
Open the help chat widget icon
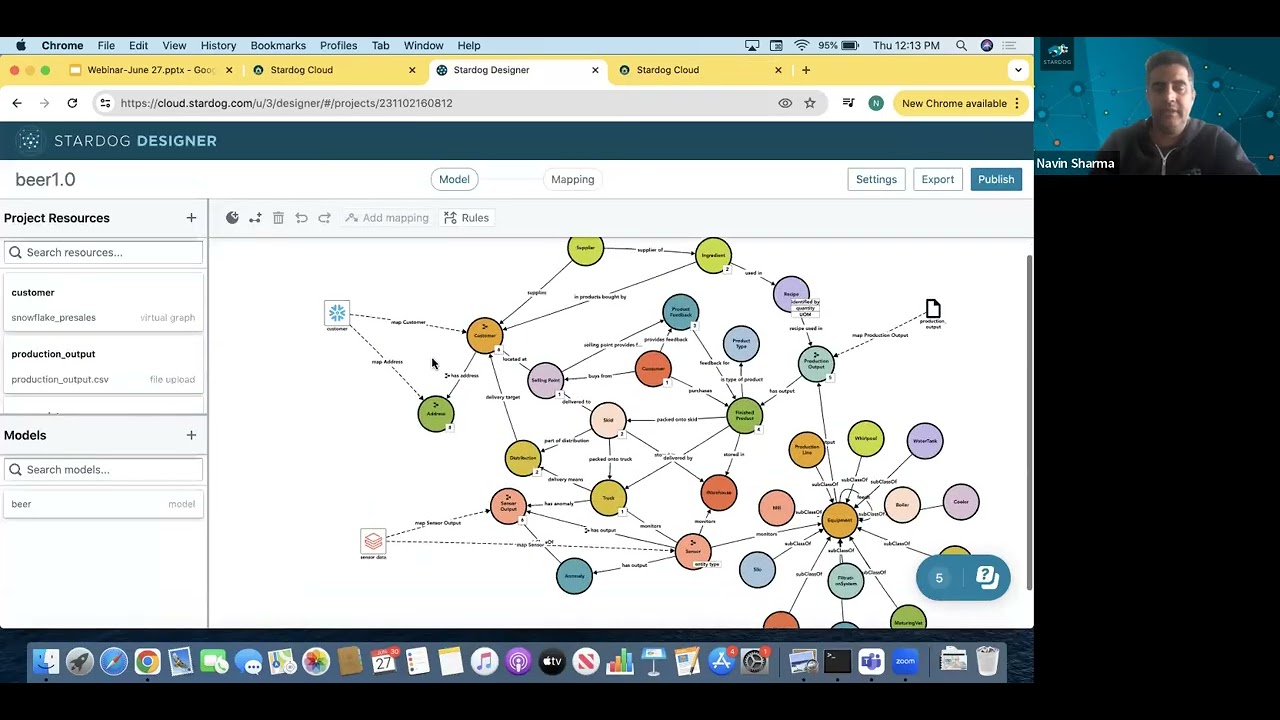[x=986, y=577]
